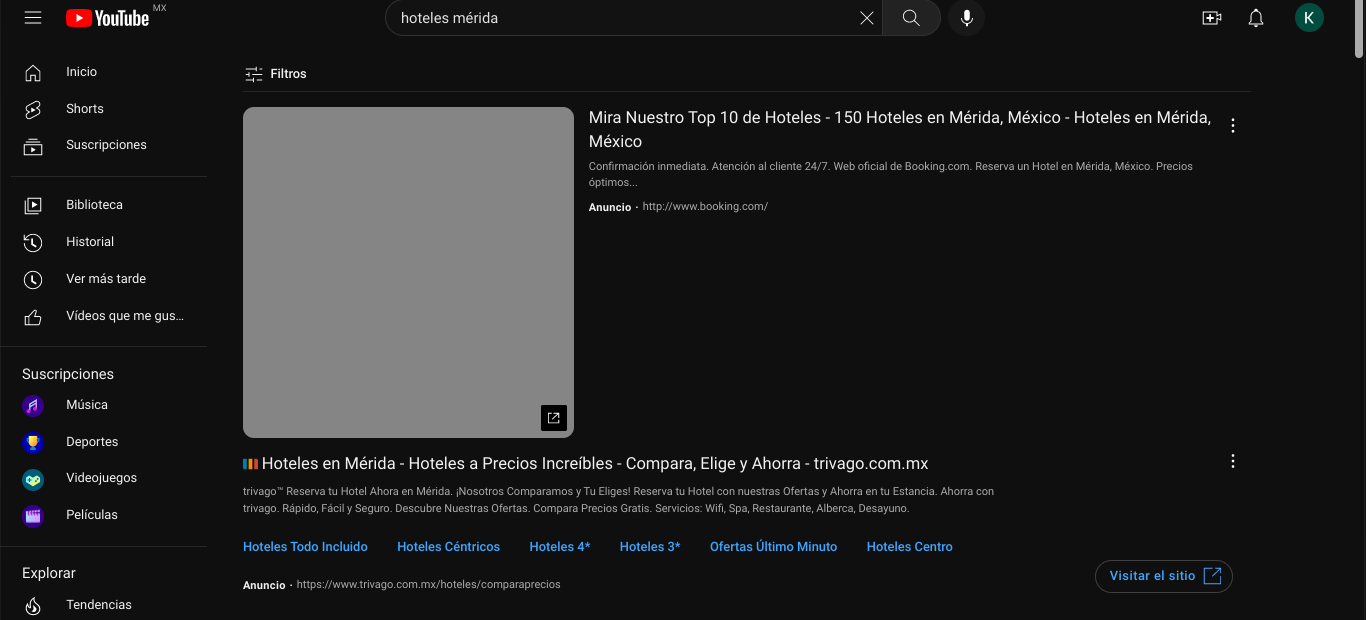Clear the search field with the X

866,17
